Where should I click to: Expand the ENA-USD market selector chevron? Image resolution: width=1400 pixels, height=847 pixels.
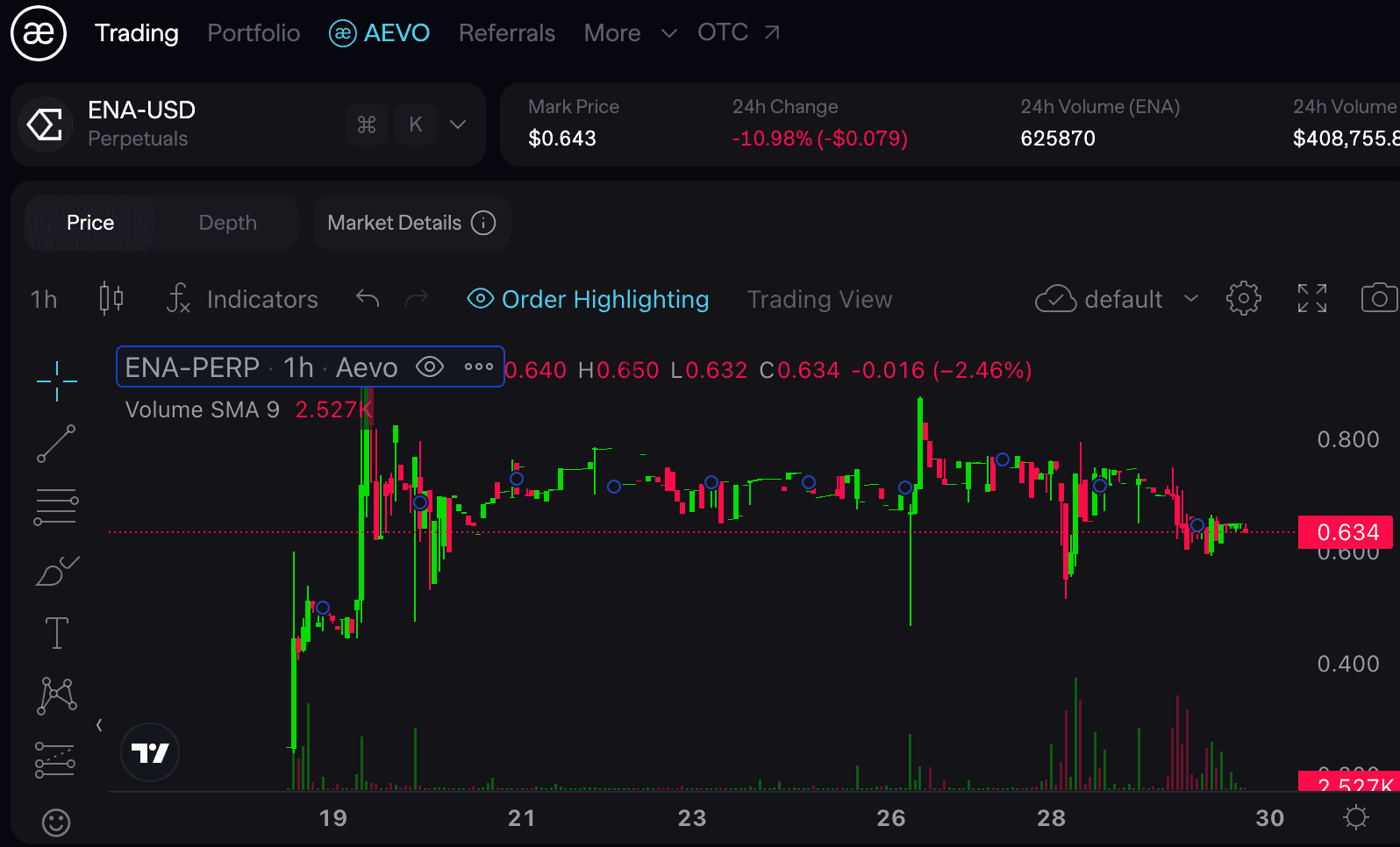(x=457, y=125)
